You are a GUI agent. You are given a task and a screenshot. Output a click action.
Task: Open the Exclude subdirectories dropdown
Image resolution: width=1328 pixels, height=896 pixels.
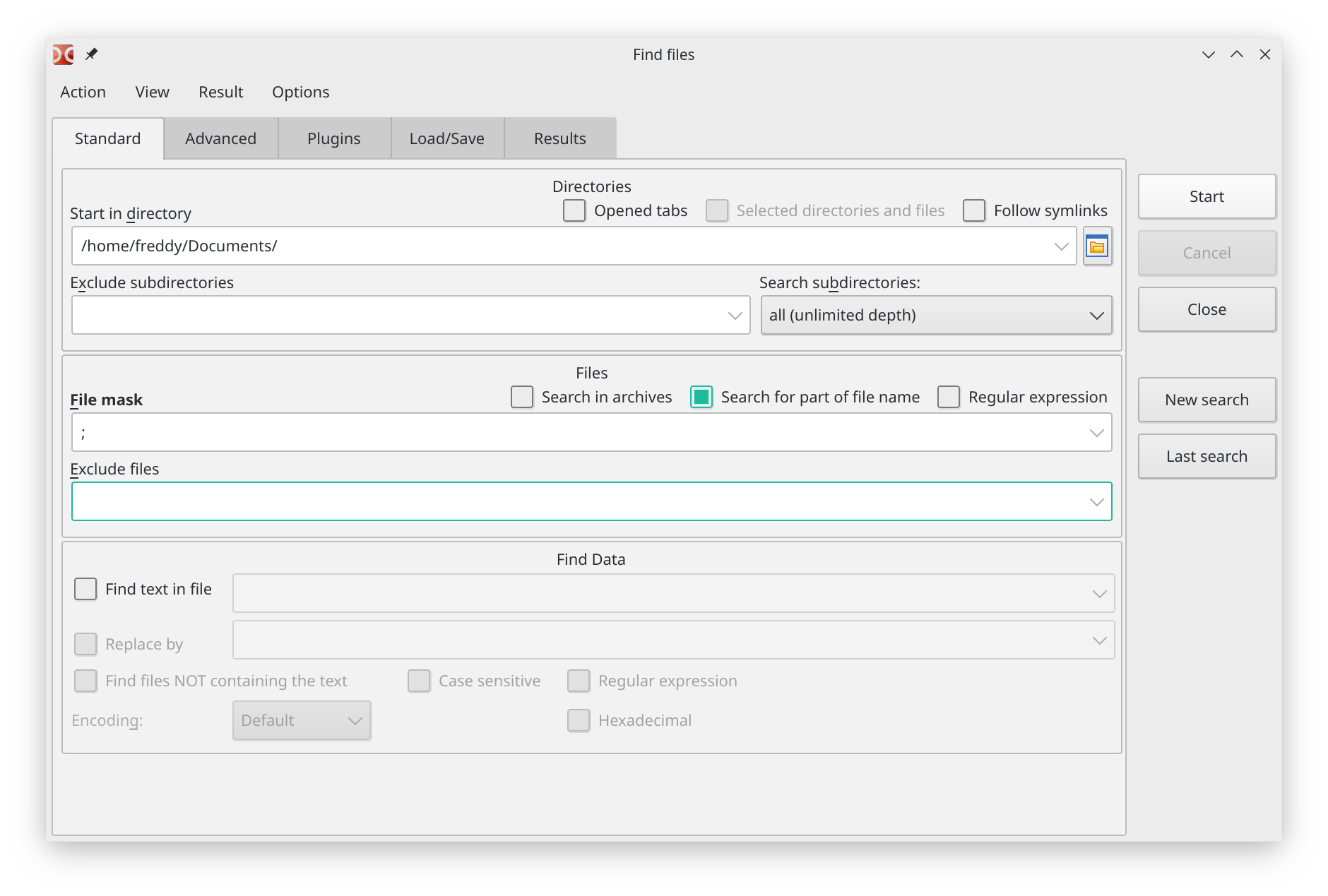[735, 315]
